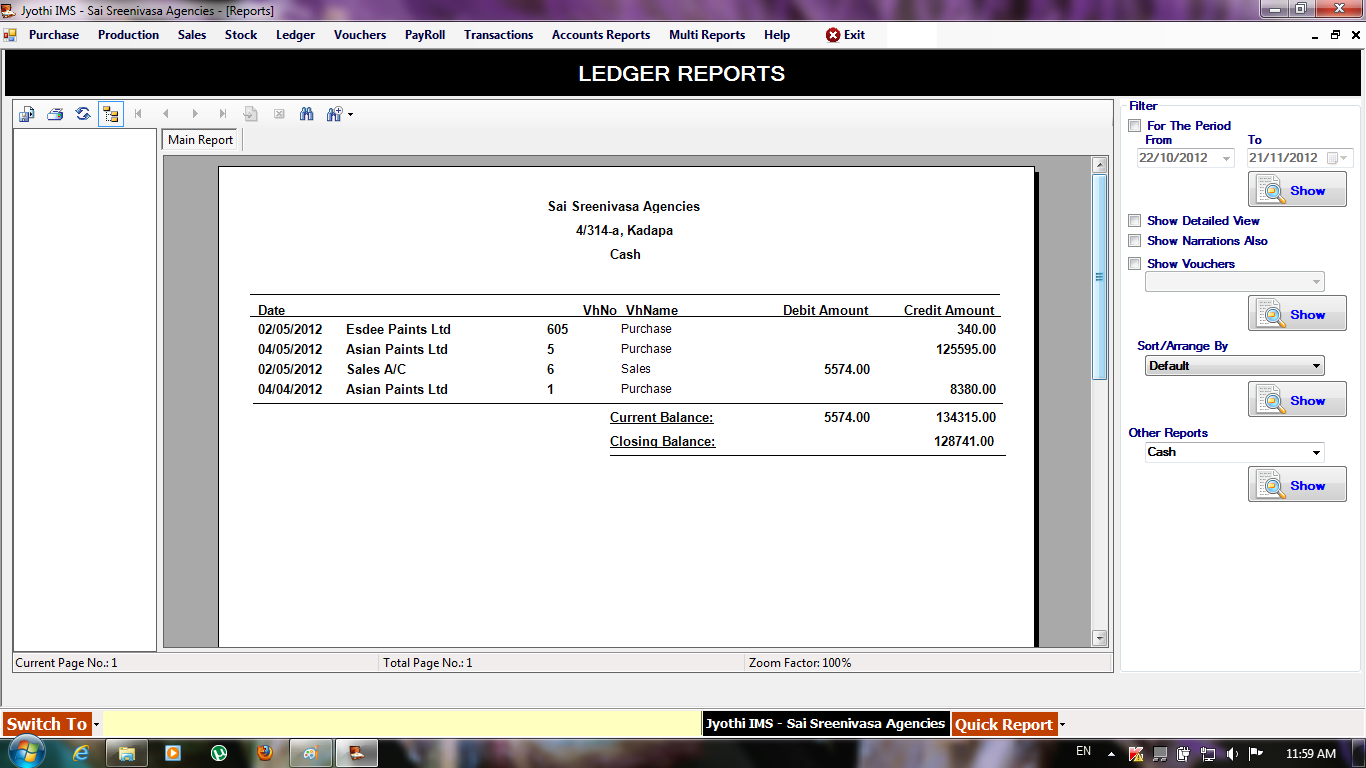Click the binoculars Zoom icon

click(334, 114)
